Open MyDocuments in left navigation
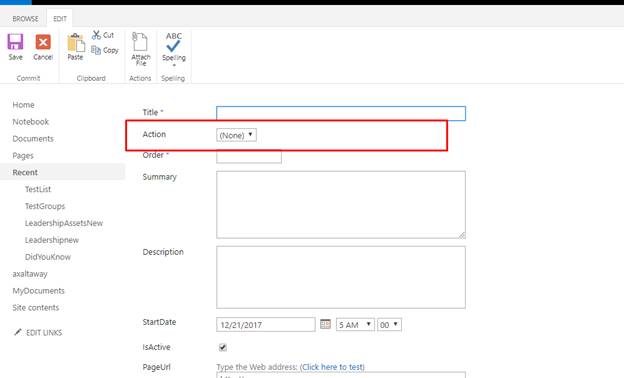The height and width of the screenshot is (378, 624). (x=38, y=291)
